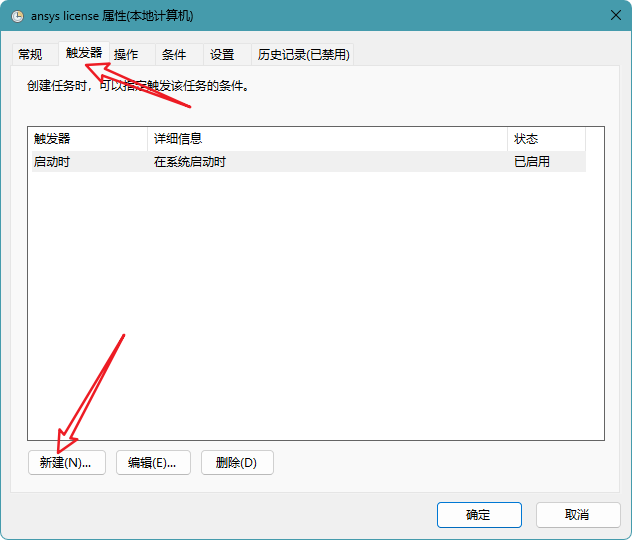Click the 在系统启动时 detail cell
This screenshot has width=632, height=540.
(x=189, y=162)
